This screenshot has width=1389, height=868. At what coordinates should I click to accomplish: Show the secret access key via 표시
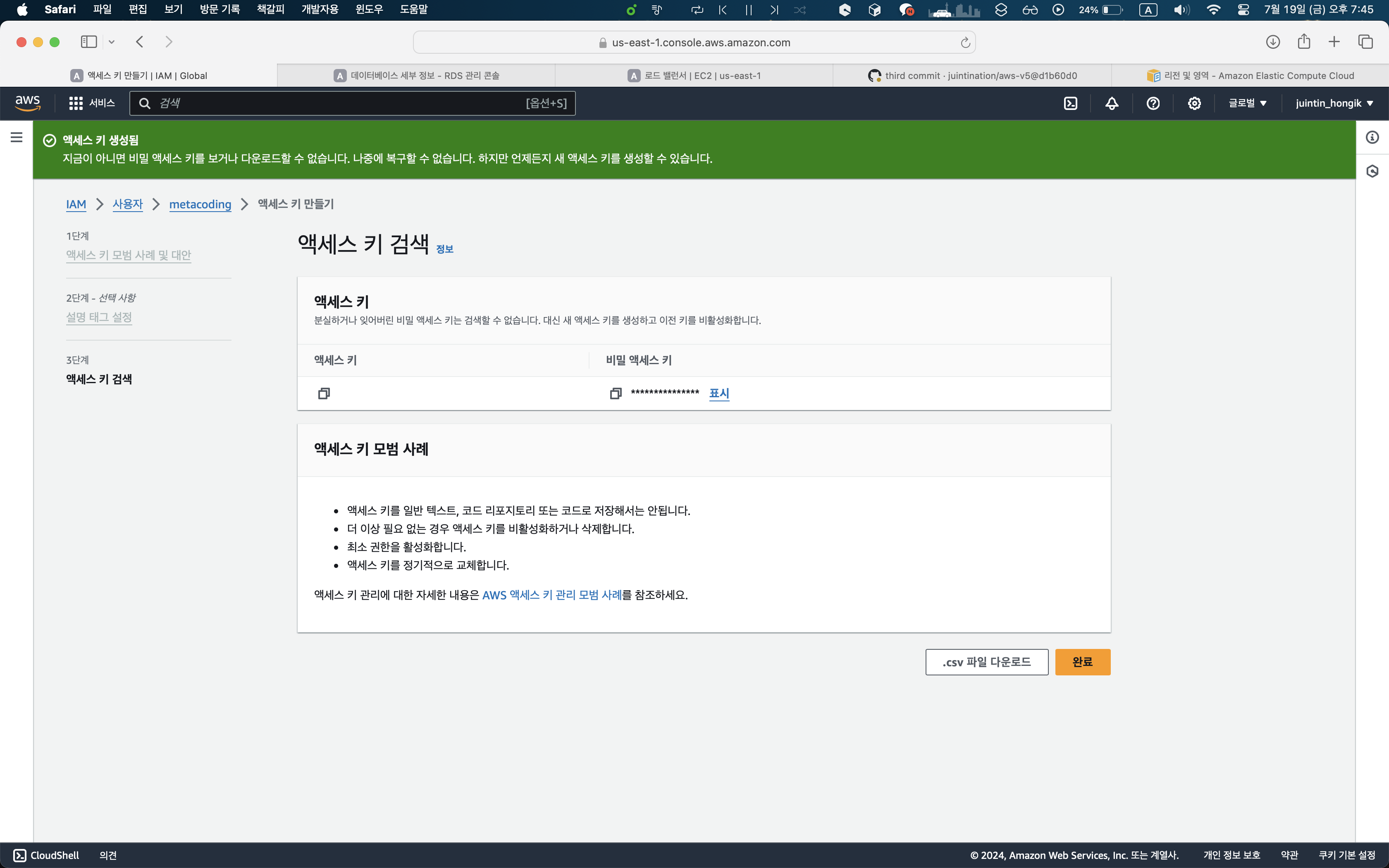click(718, 393)
